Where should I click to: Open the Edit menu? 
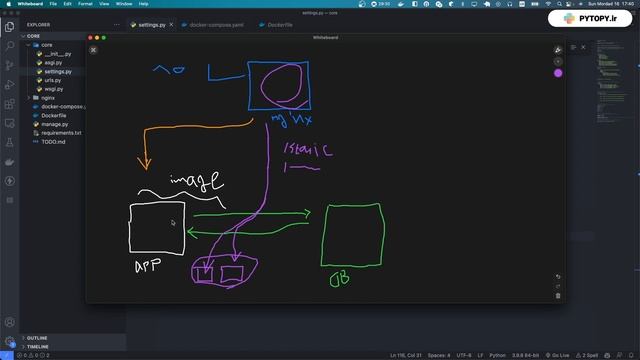coord(67,4)
